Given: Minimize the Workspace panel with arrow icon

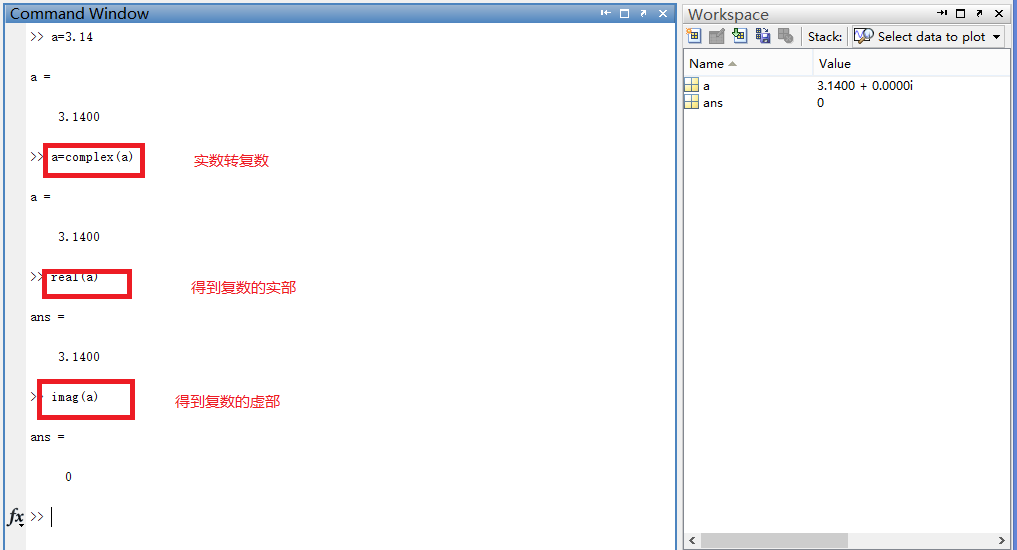Looking at the screenshot, I should [x=942, y=13].
